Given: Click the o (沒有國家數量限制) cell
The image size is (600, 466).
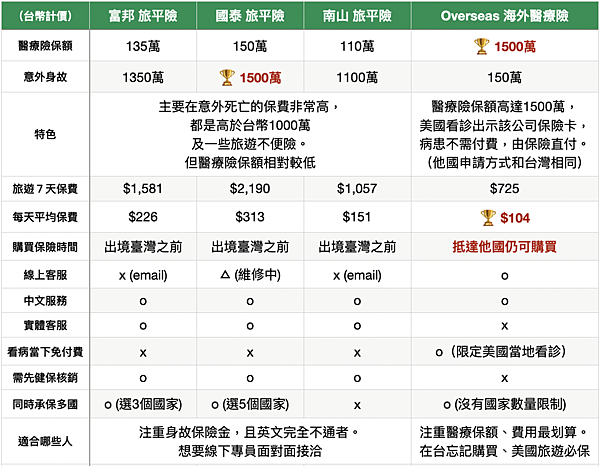Looking at the screenshot, I should 504,404.
